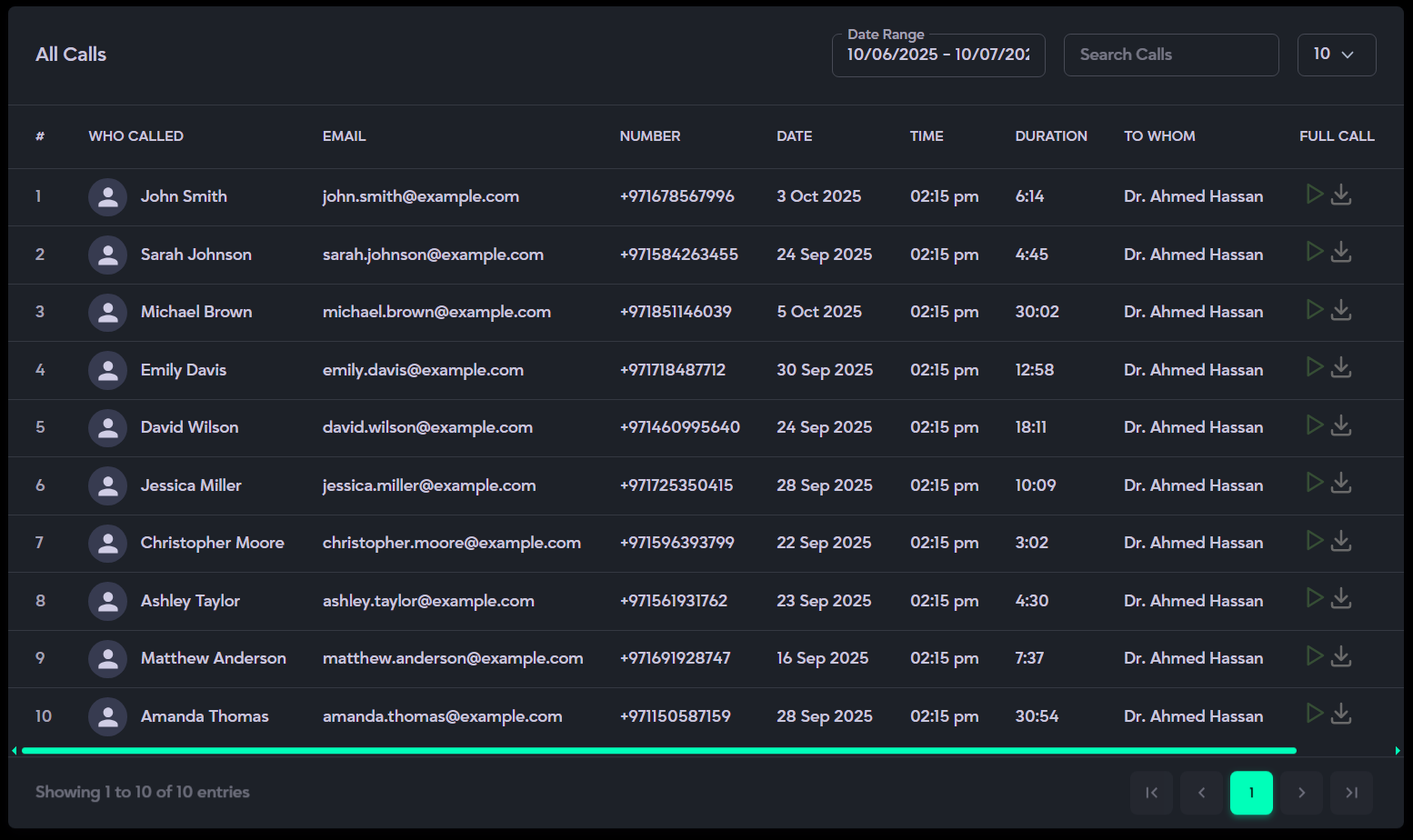The width and height of the screenshot is (1413, 840).
Task: Click Sarah Johnson's avatar icon
Action: pyautogui.click(x=107, y=255)
